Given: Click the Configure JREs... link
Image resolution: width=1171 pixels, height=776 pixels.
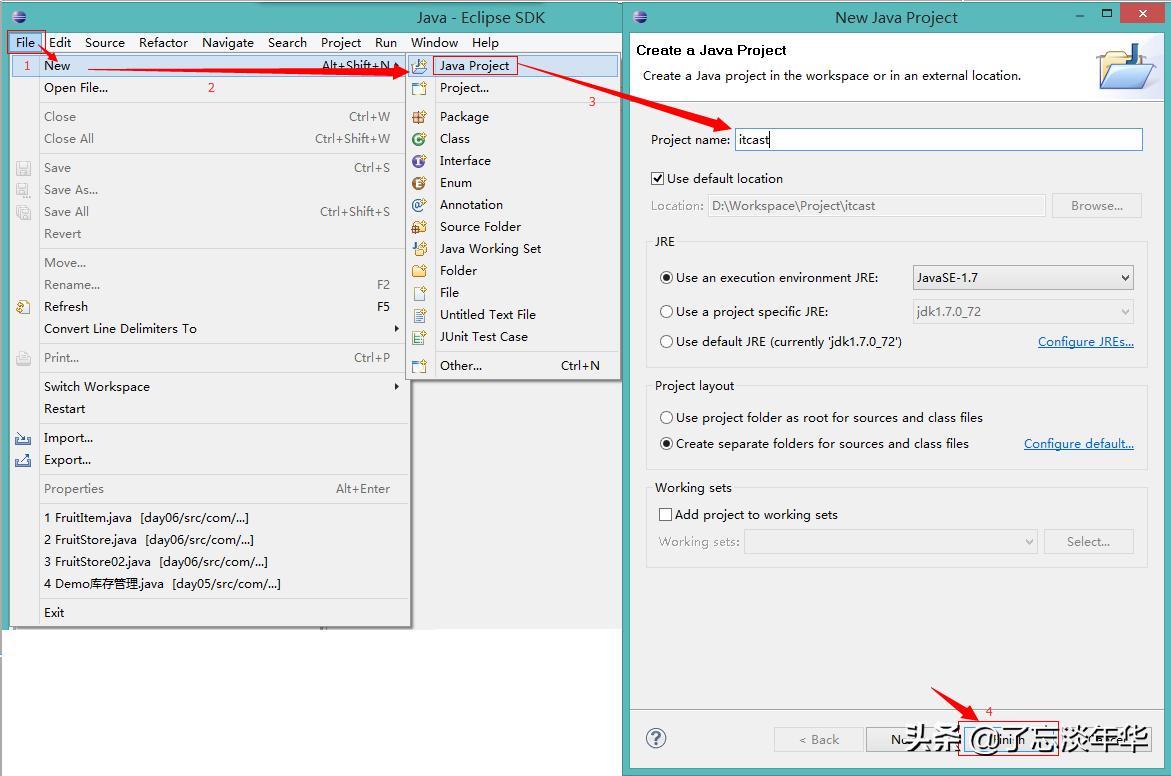Looking at the screenshot, I should tap(1086, 341).
